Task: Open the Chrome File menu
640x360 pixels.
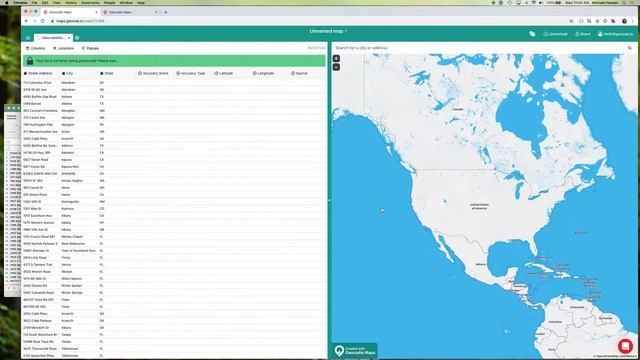Action: tap(34, 2)
